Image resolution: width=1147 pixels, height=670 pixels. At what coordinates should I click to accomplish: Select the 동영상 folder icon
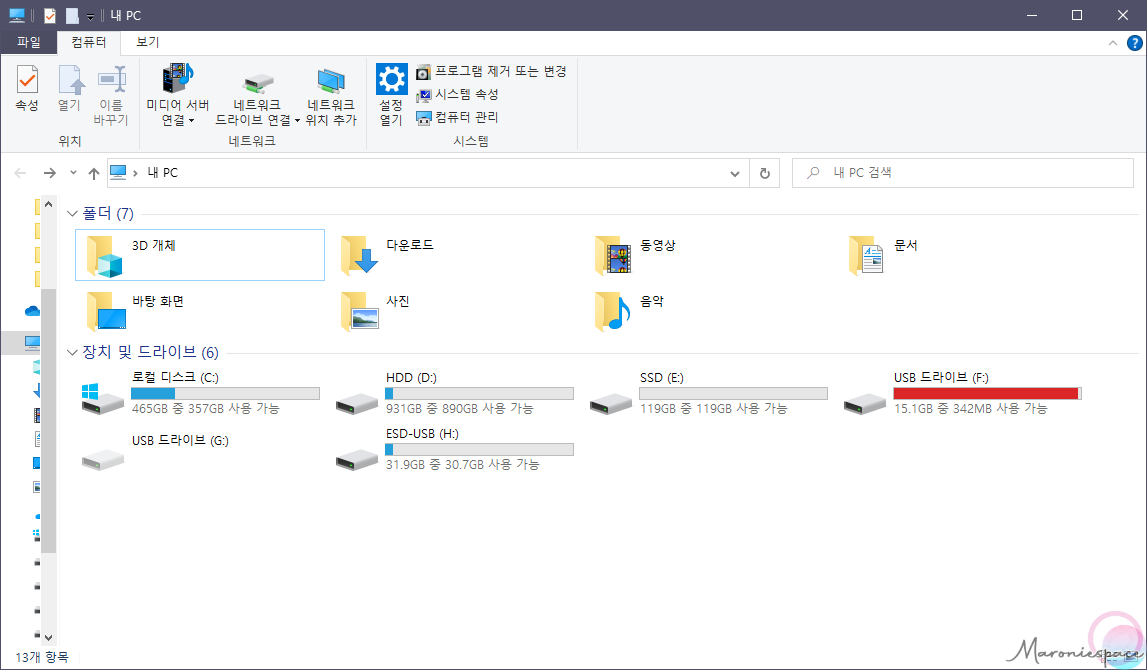click(613, 256)
